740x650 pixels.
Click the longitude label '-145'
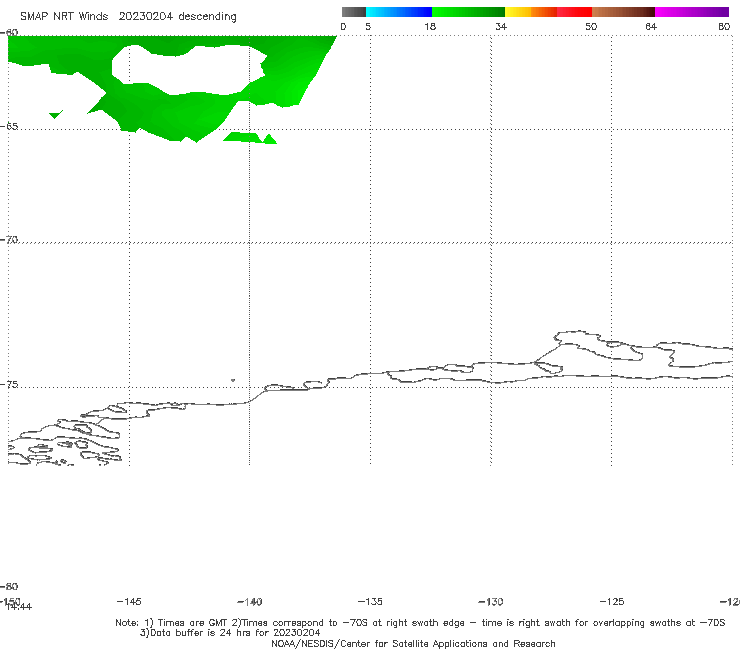coord(129,601)
